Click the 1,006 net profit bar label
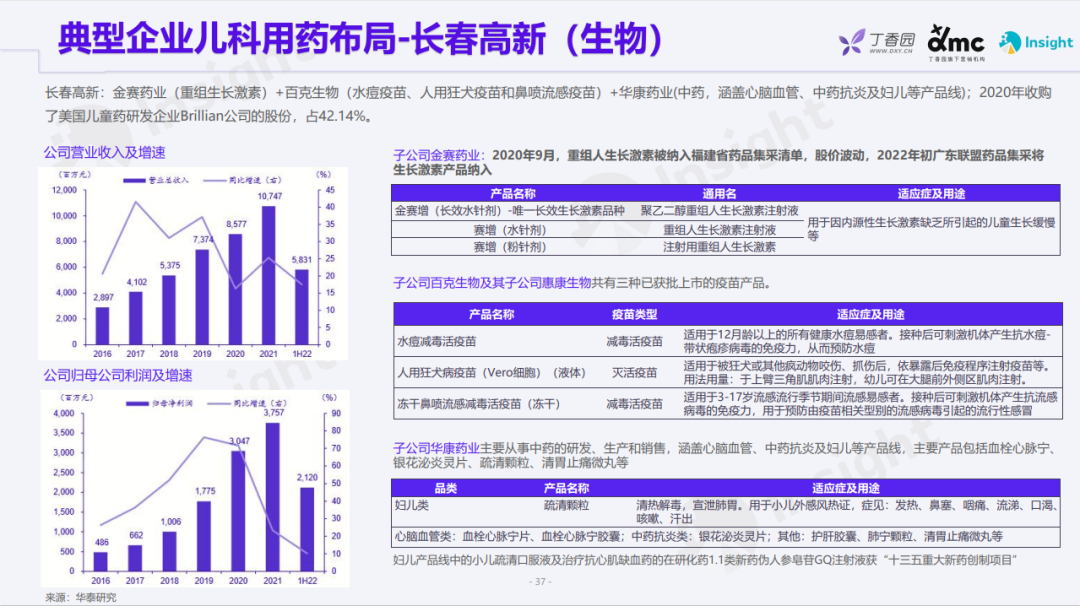This screenshot has width=1080, height=606. [170, 521]
